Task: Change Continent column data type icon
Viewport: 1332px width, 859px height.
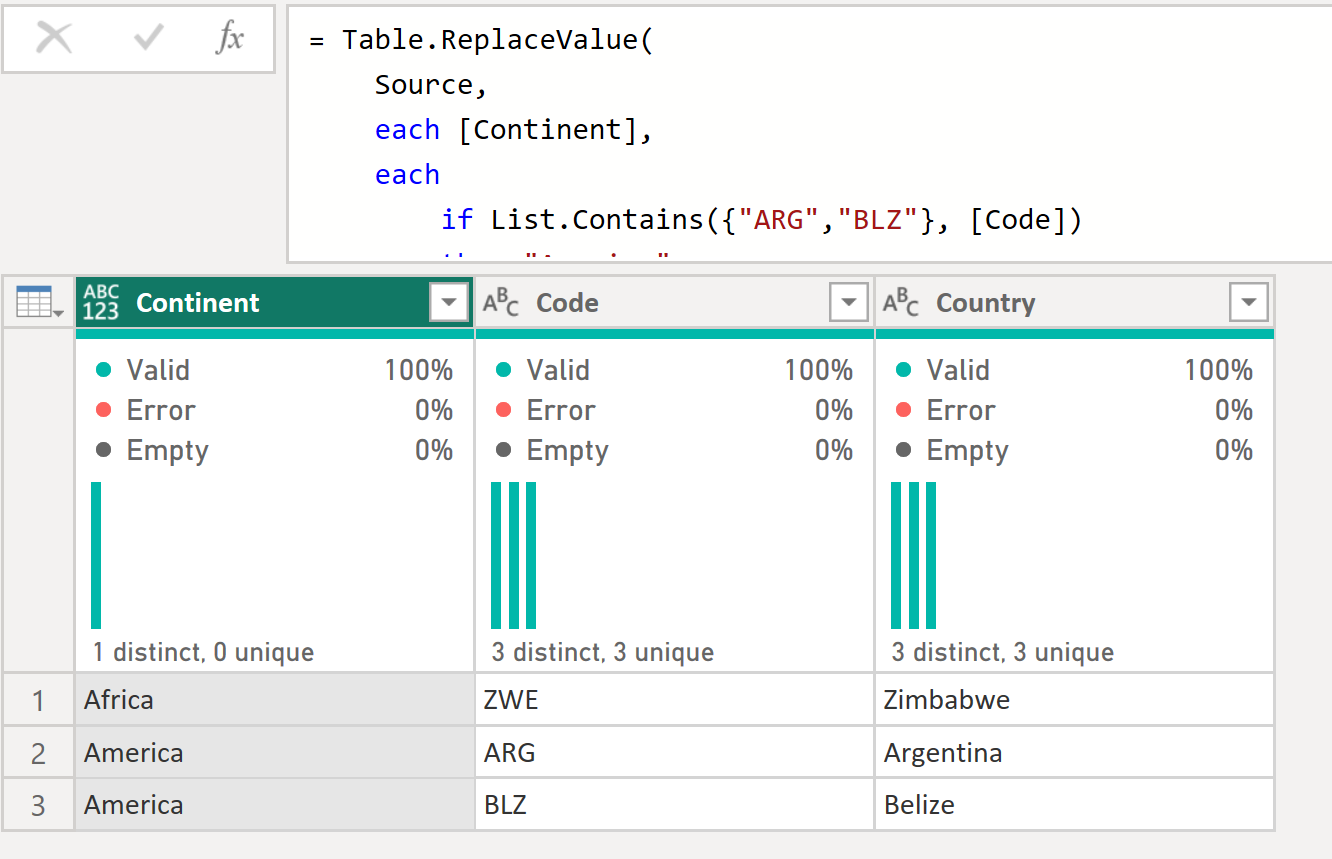Action: [101, 302]
